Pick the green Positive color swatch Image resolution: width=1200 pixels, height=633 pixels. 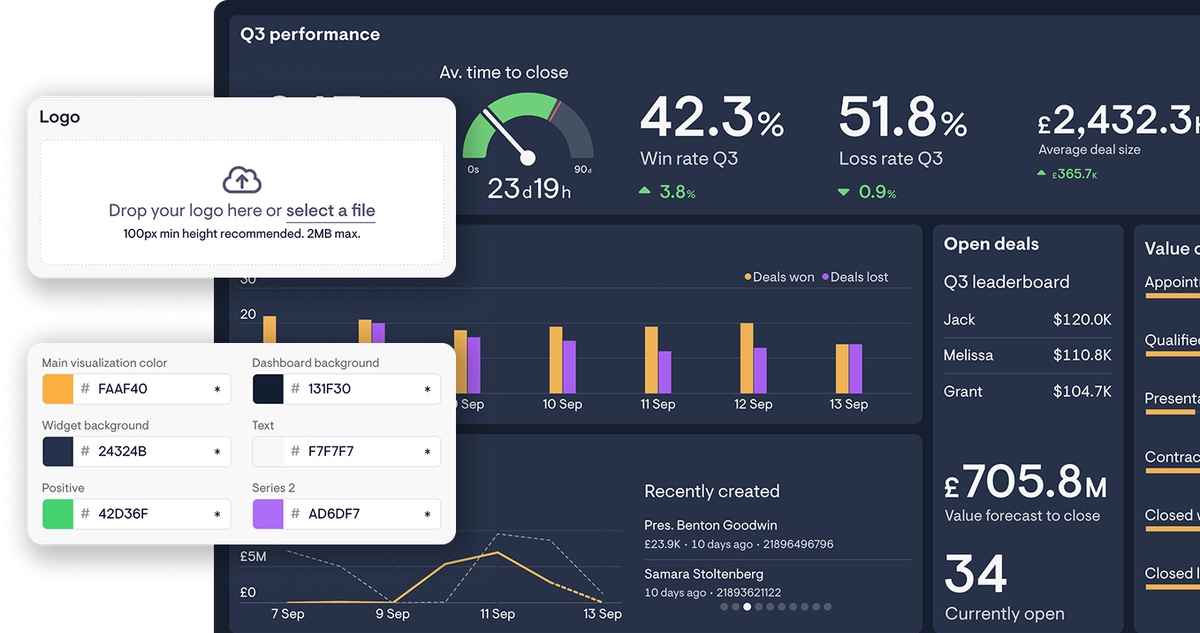coord(58,514)
